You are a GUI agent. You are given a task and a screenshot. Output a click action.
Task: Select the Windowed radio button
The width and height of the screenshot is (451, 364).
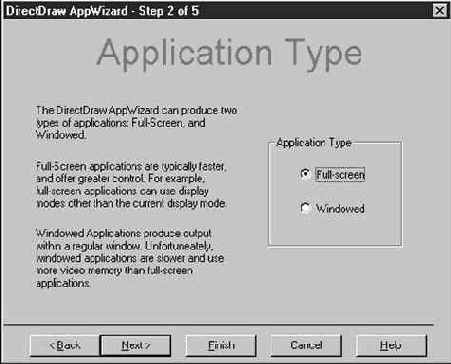pos(305,208)
